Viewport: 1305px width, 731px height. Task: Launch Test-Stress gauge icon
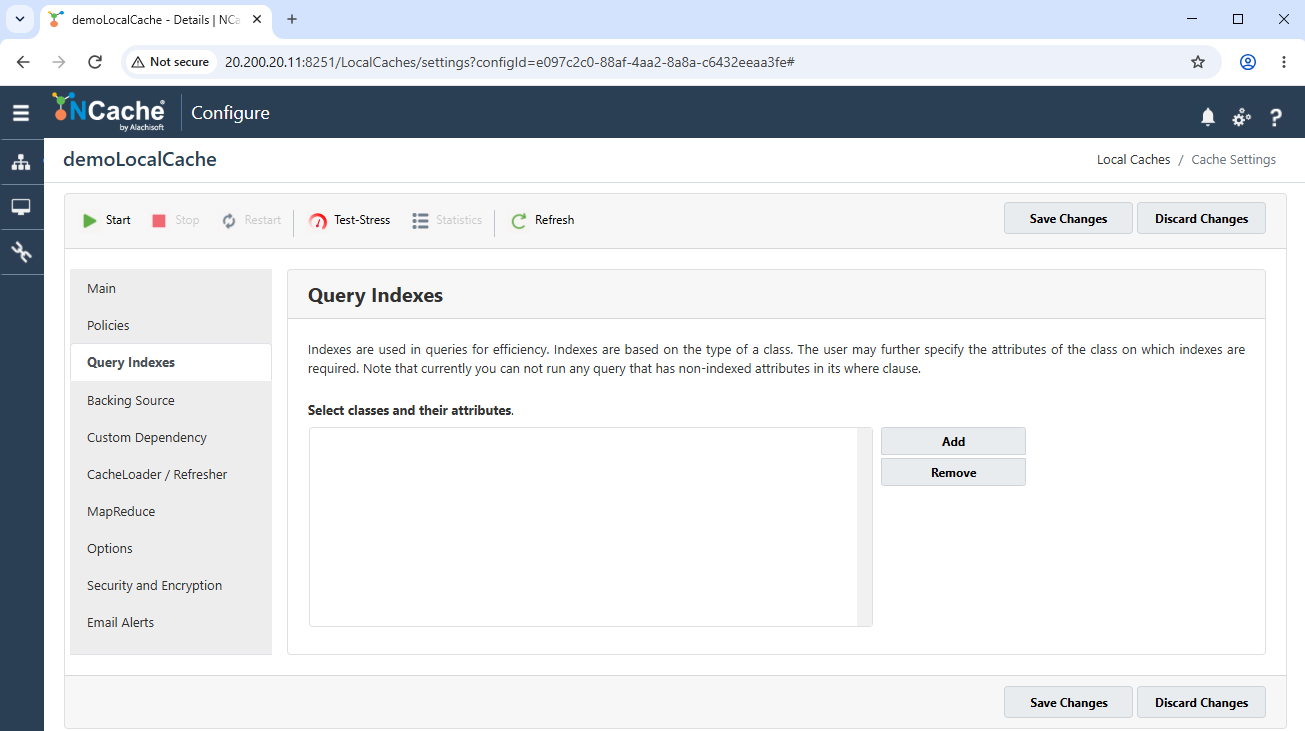pos(318,221)
